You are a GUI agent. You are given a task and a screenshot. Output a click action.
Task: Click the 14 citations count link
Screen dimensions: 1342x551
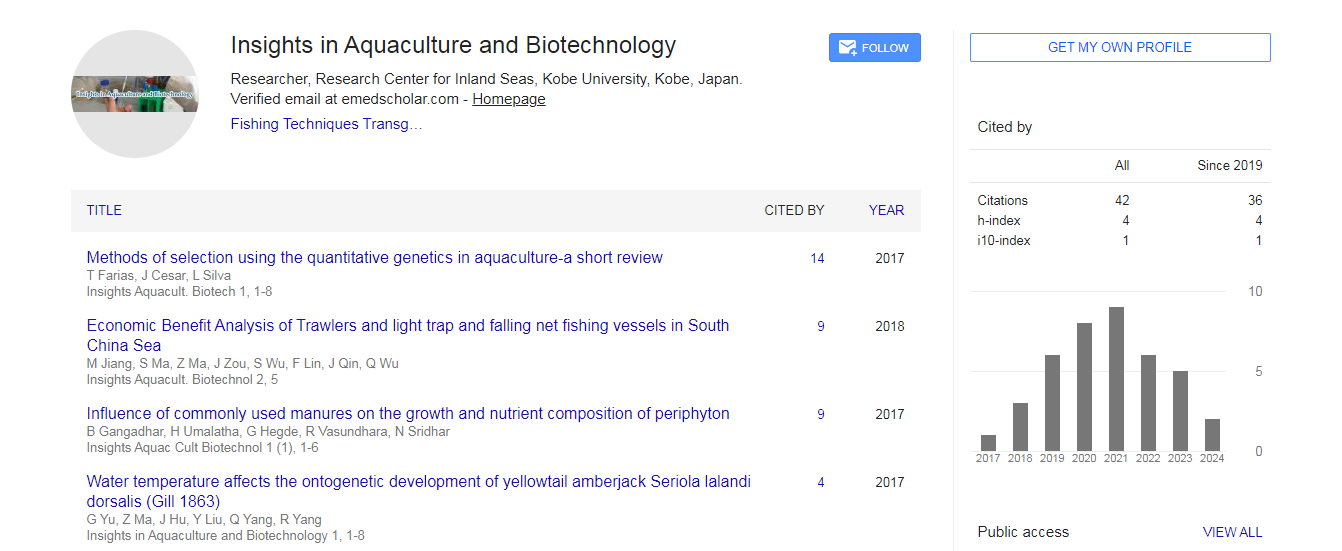click(x=817, y=258)
